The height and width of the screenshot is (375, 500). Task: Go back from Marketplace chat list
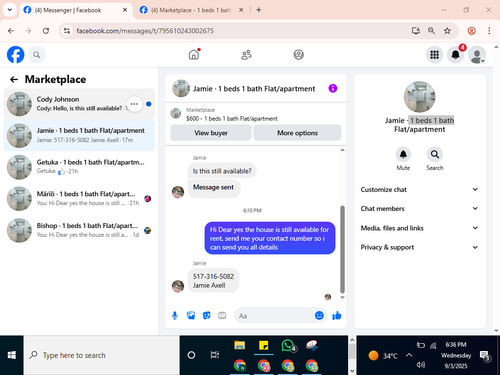pos(14,79)
